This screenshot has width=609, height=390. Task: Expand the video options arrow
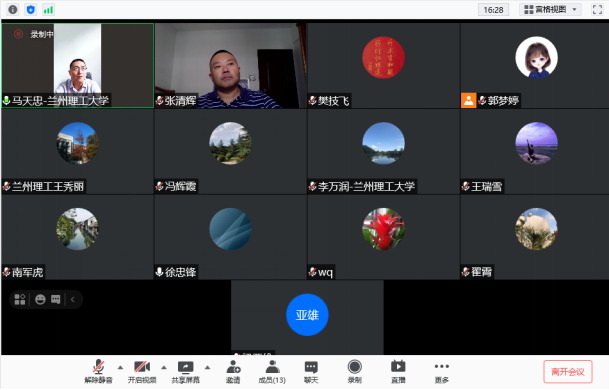pos(164,367)
